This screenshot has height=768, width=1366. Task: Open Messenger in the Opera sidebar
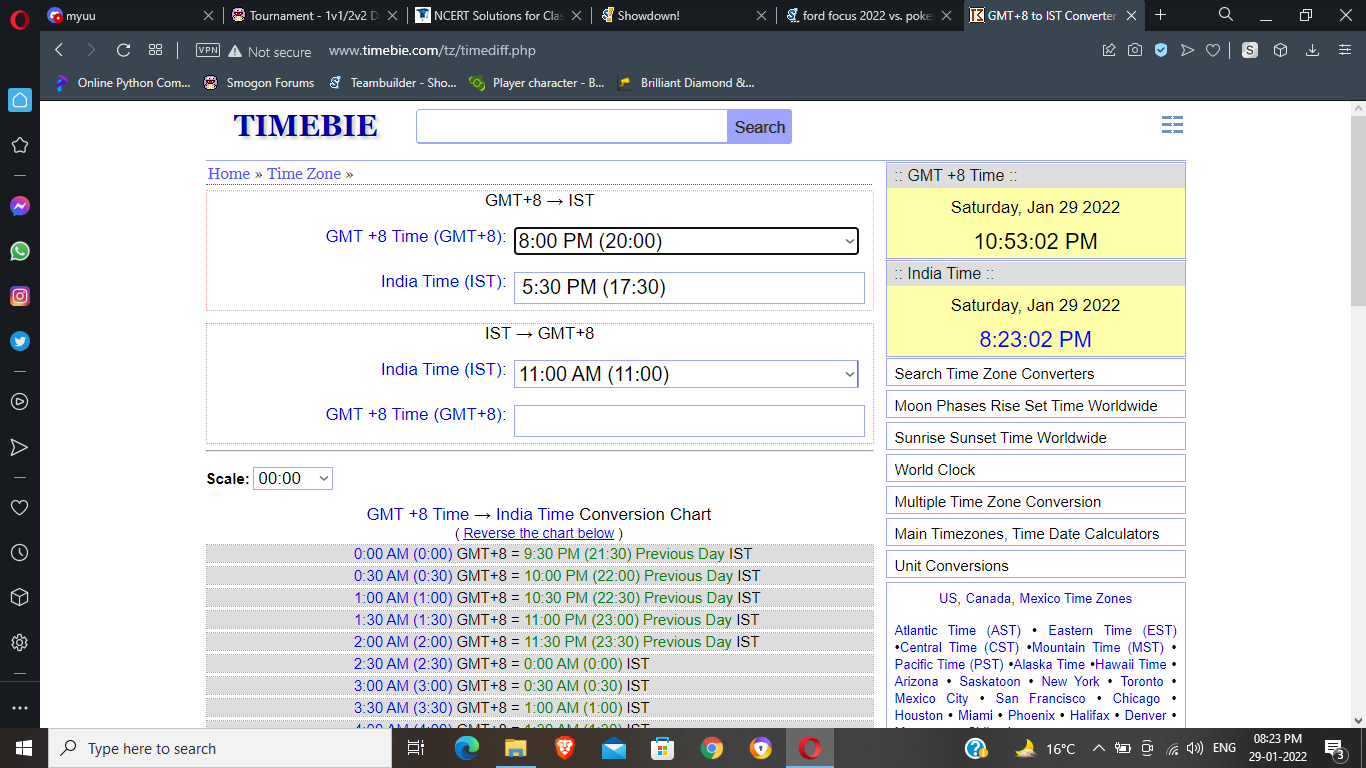(20, 206)
